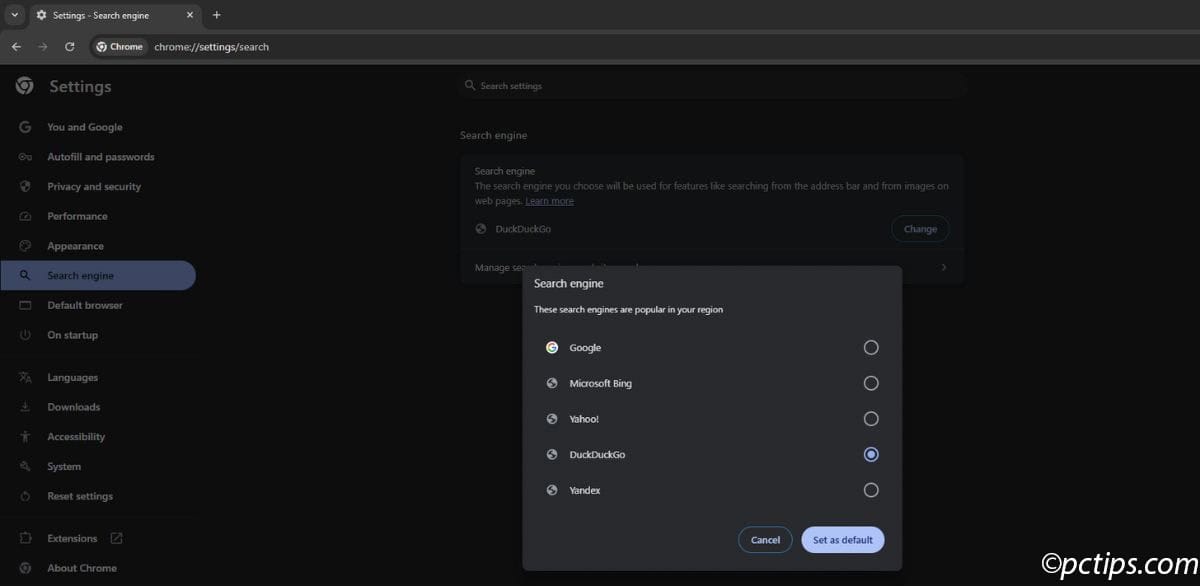Click the globe icon beside Yandex
Screen dimensions: 1200x586
(552, 490)
